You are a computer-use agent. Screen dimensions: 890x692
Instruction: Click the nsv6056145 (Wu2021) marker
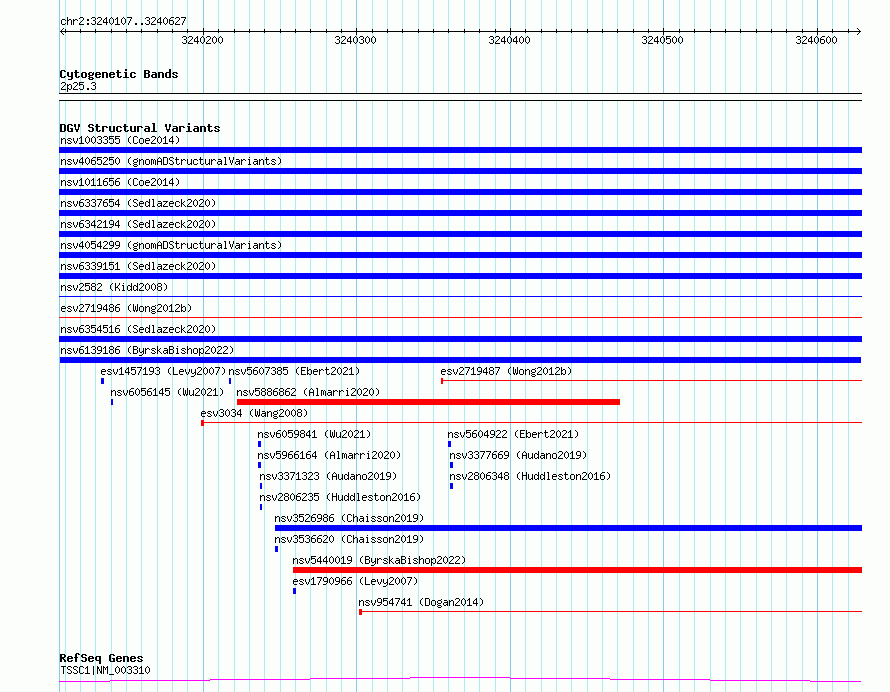pyautogui.click(x=112, y=402)
